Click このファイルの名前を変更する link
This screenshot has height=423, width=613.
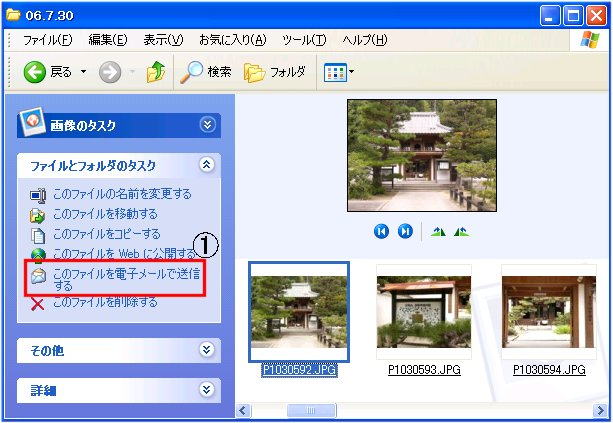coord(122,194)
